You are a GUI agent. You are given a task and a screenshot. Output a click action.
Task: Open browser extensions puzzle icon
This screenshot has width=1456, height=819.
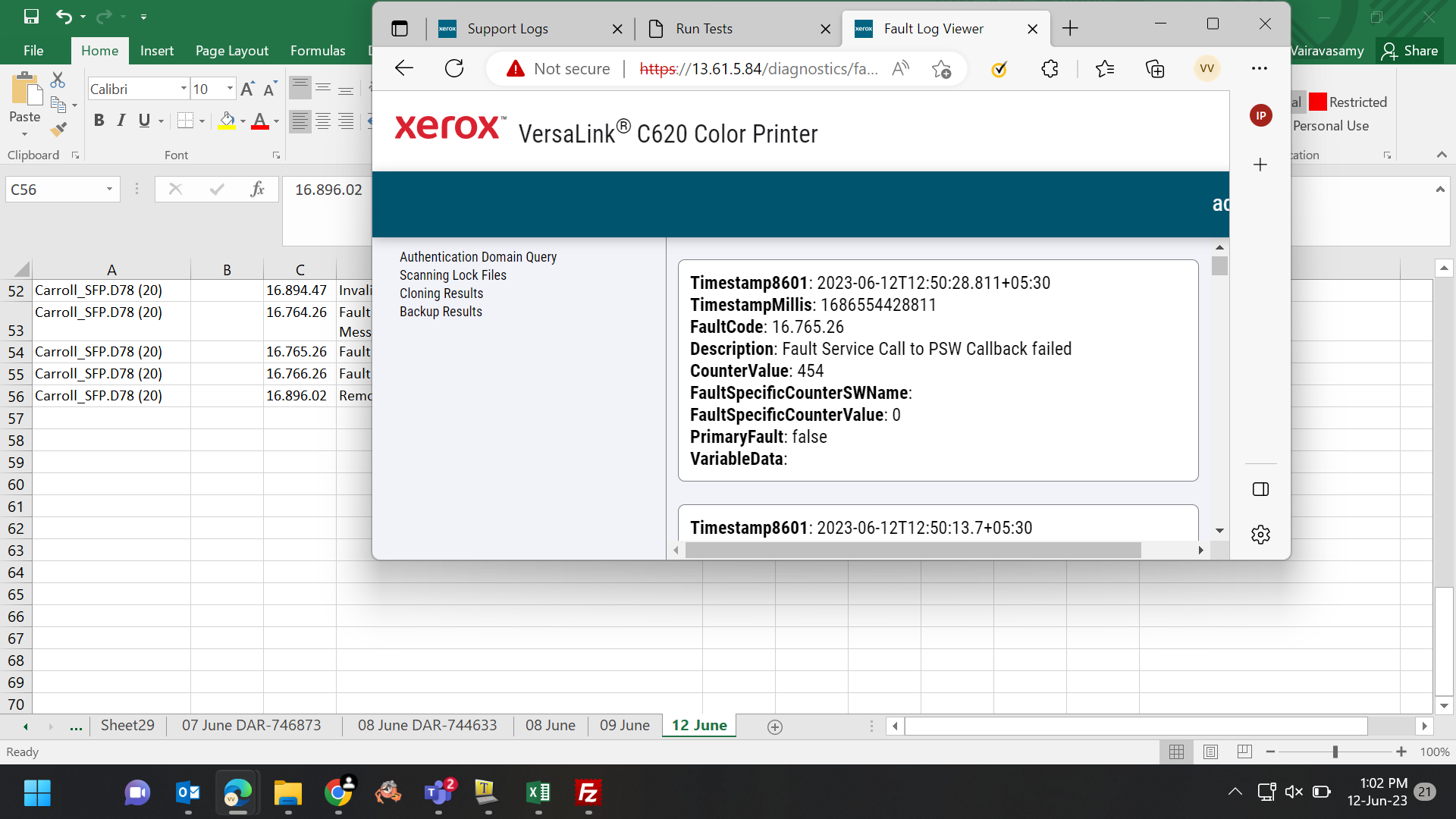pyautogui.click(x=1050, y=69)
